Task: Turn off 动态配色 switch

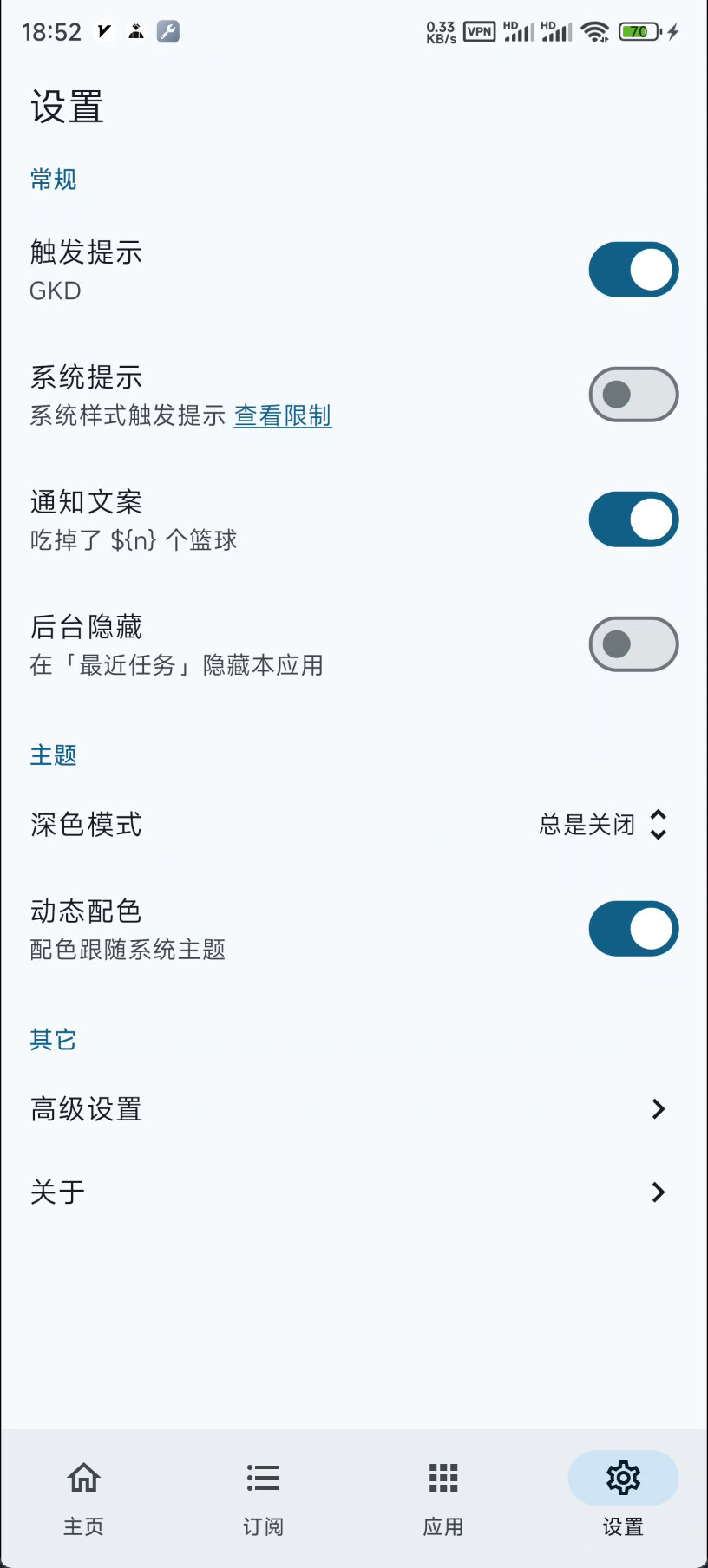Action: [x=633, y=929]
